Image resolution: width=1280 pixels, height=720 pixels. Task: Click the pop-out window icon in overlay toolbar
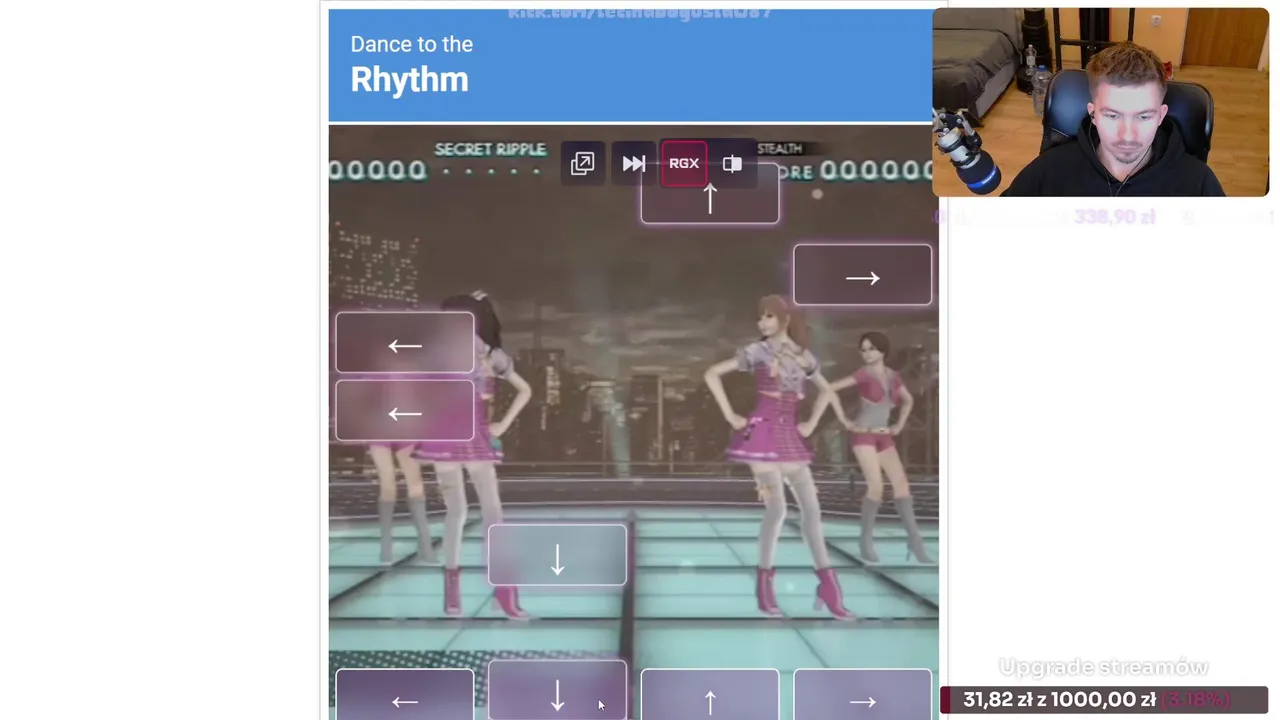[582, 163]
